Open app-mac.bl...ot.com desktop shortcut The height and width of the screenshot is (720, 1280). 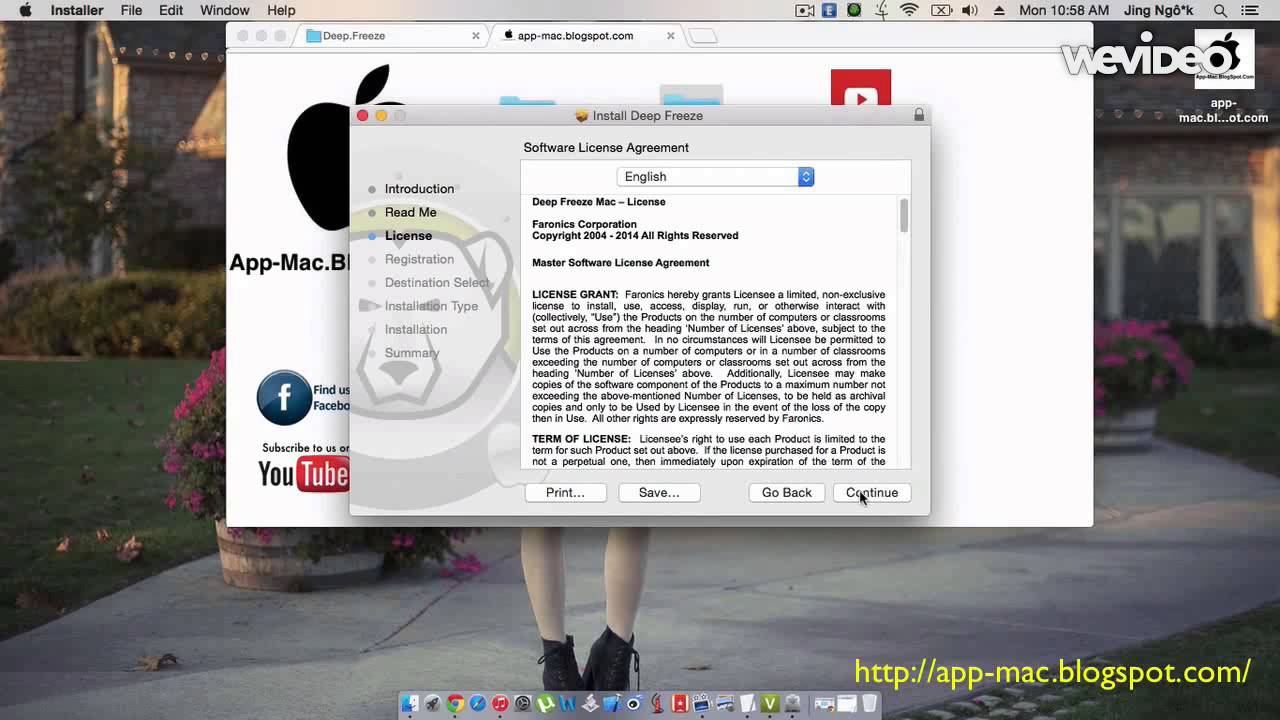coord(1224,75)
